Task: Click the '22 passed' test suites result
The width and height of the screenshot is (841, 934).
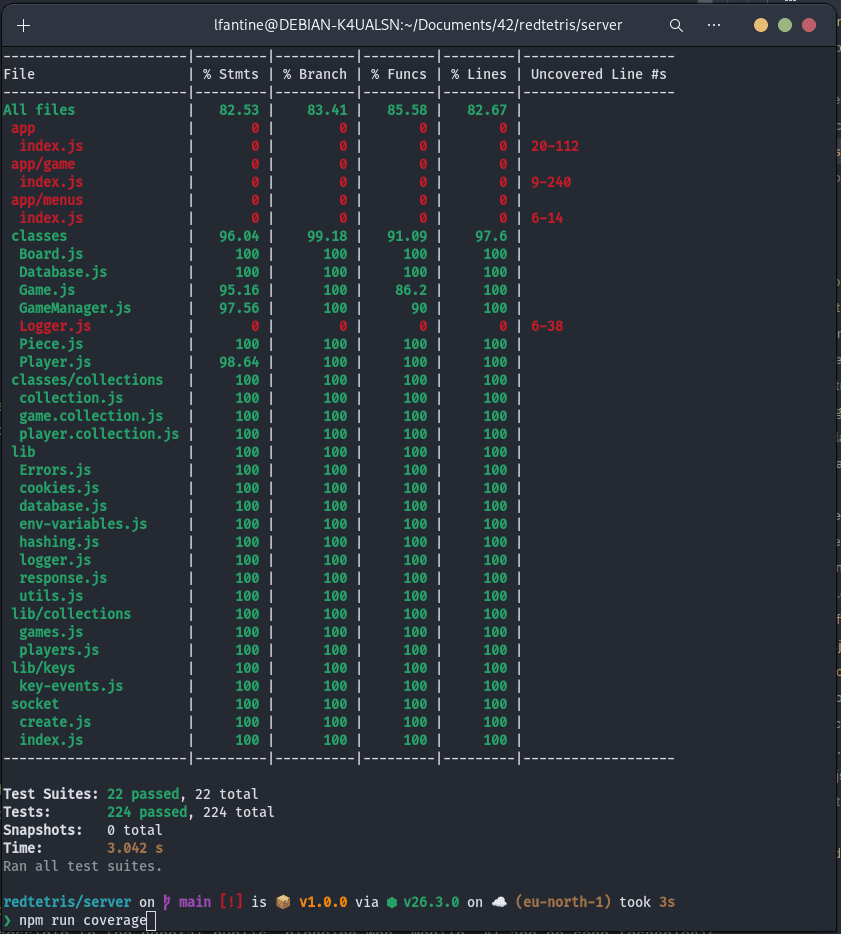Action: [143, 794]
